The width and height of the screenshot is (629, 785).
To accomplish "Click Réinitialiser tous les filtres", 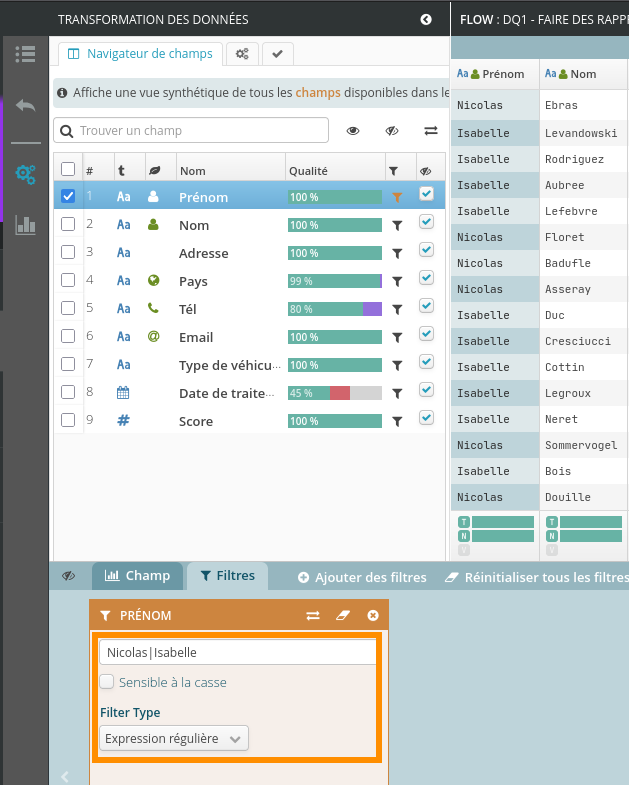I will (x=536, y=577).
